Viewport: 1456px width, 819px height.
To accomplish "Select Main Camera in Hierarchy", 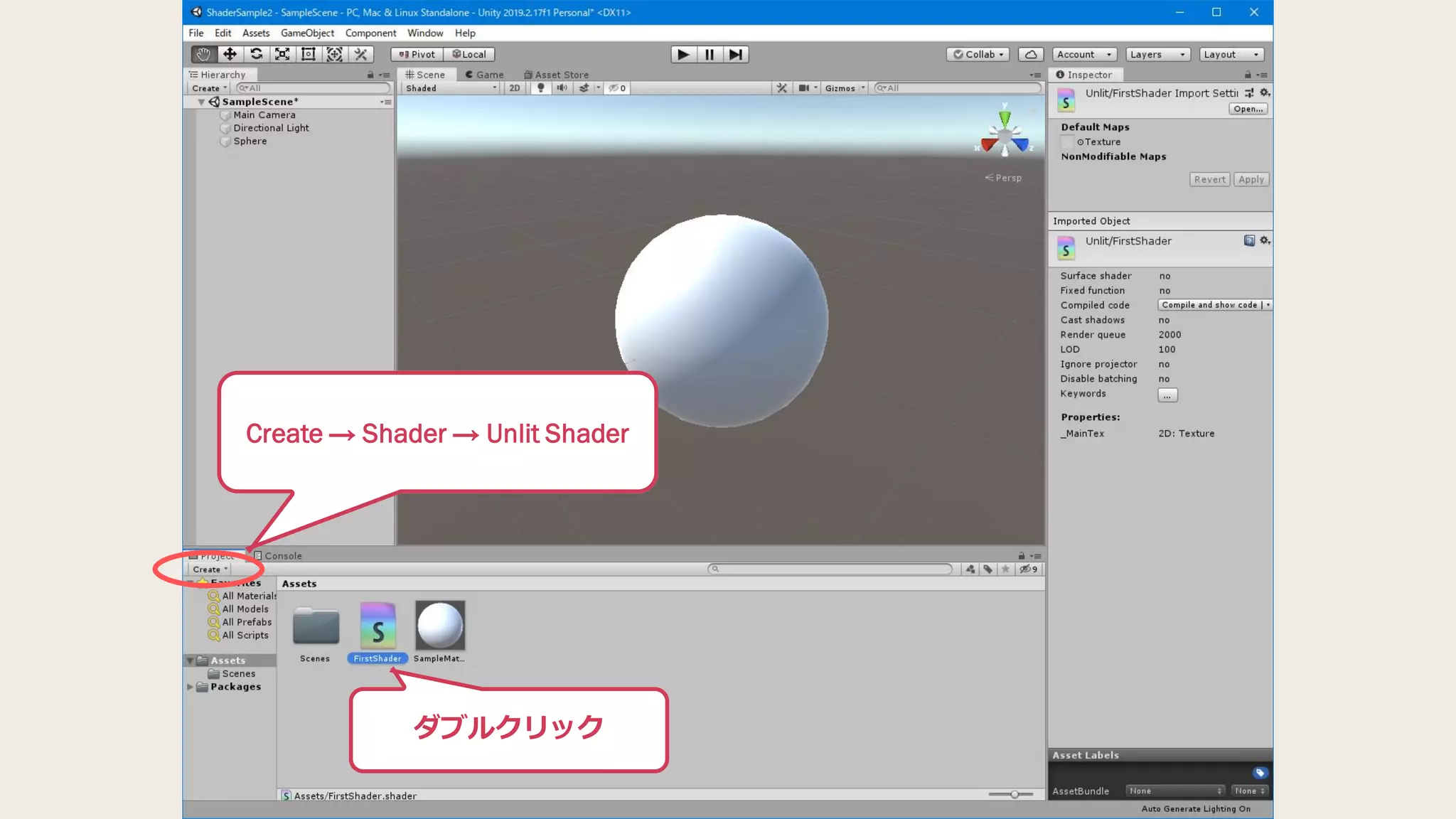I will coord(264,115).
